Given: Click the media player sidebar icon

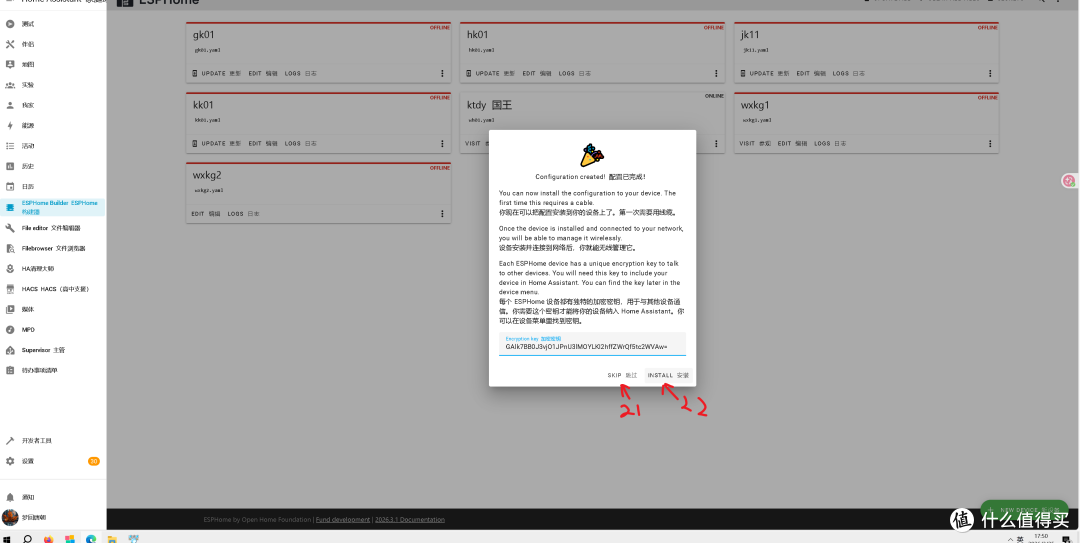Looking at the screenshot, I should [10, 309].
